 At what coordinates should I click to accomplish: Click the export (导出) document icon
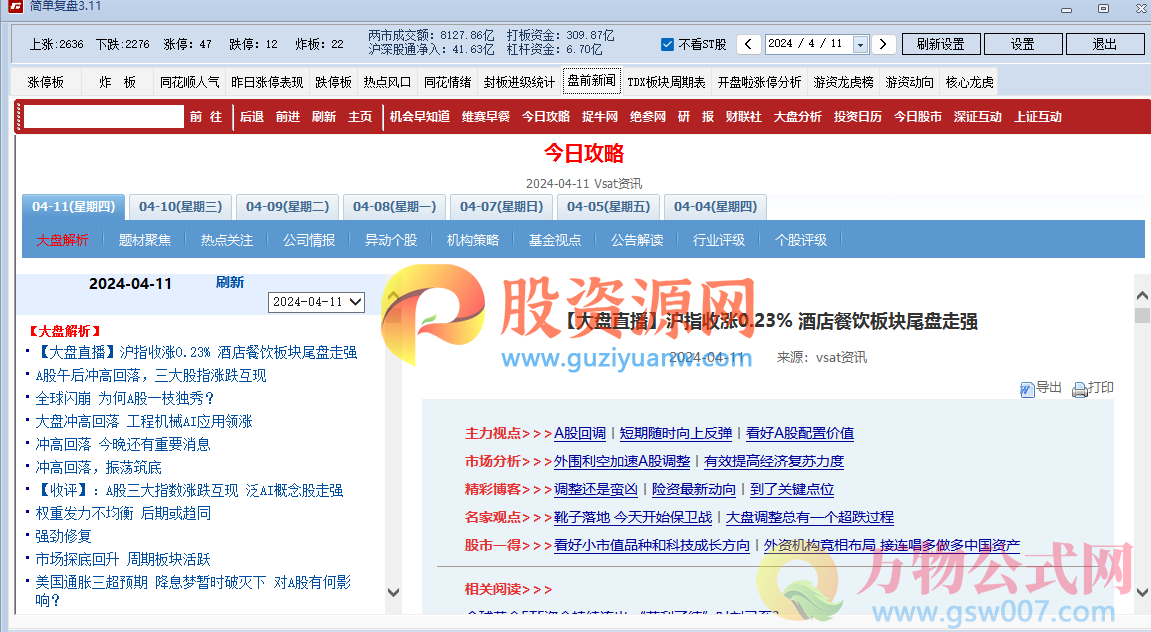click(x=1027, y=390)
